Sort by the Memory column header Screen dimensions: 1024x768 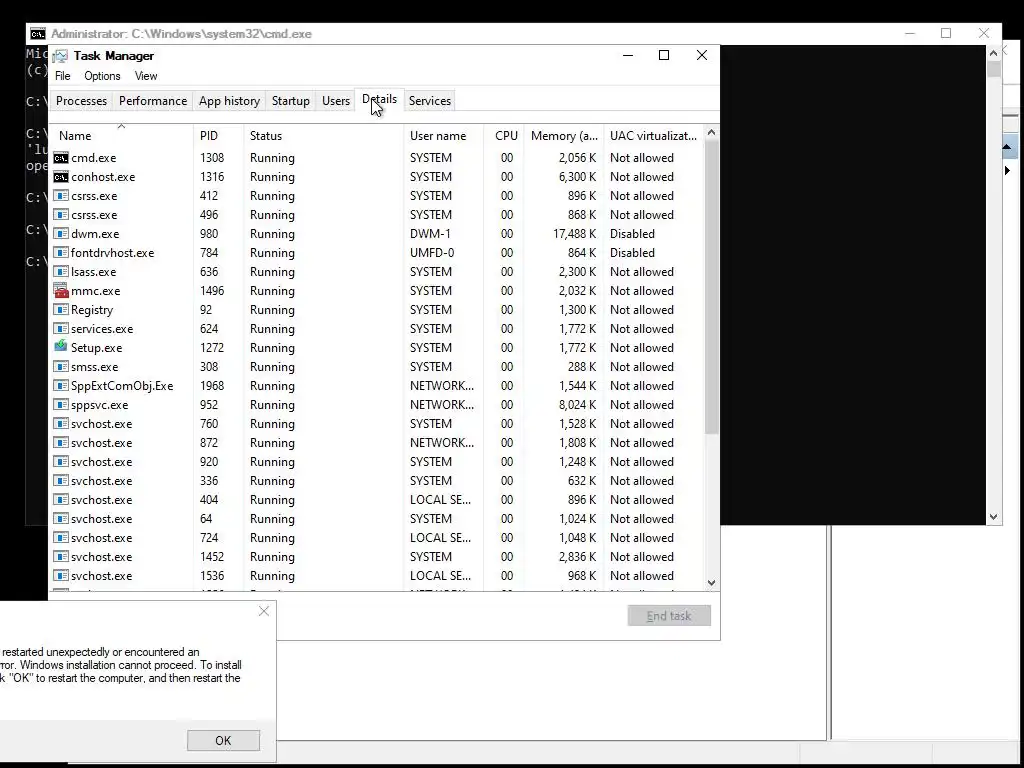click(564, 136)
